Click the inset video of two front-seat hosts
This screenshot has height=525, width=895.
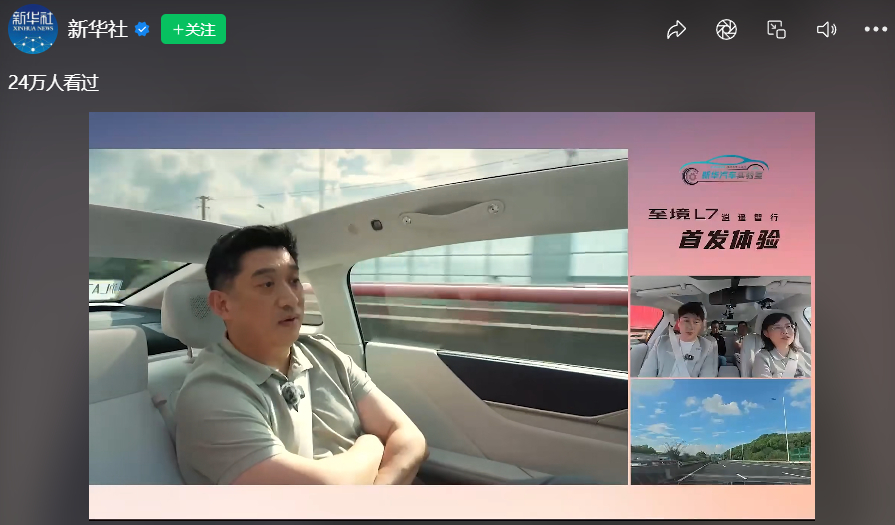click(x=720, y=326)
